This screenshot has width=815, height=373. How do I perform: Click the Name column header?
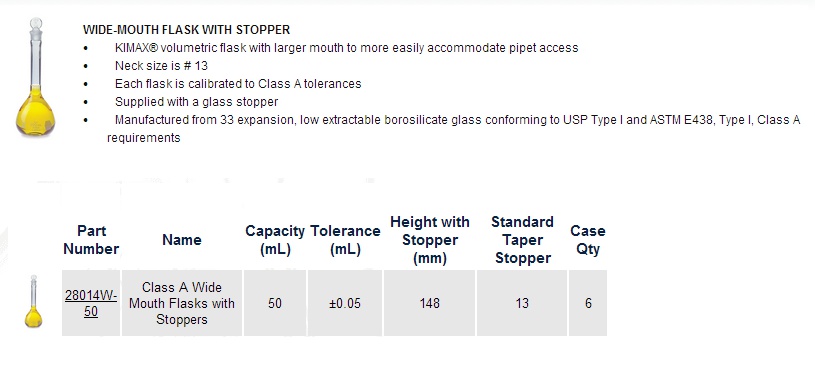(181, 239)
